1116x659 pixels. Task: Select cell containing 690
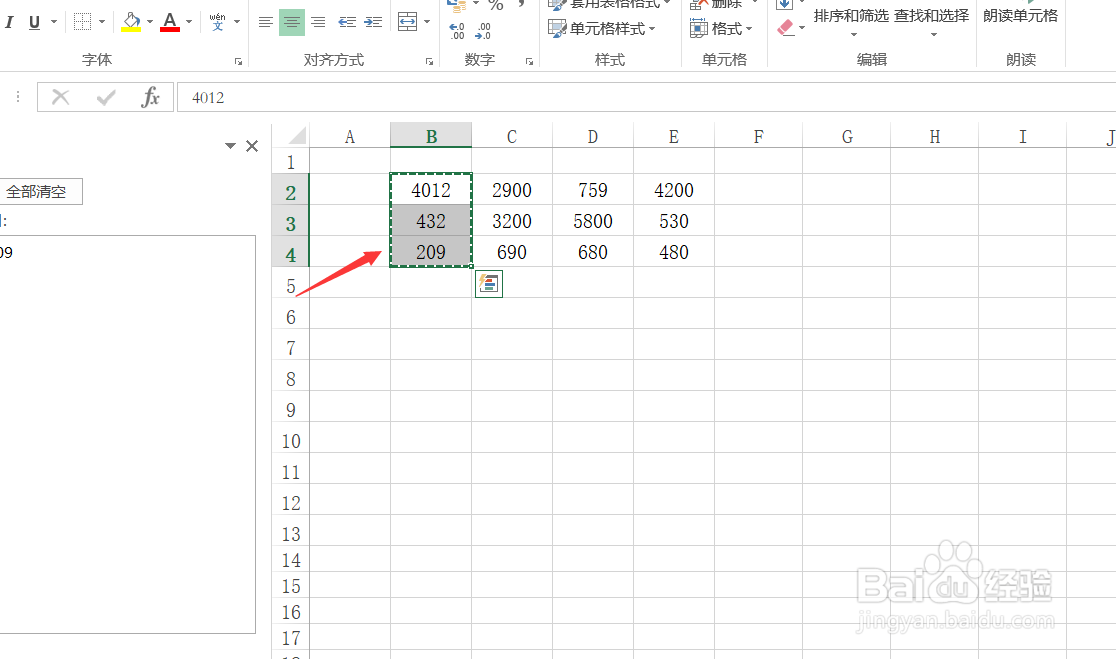coord(512,252)
